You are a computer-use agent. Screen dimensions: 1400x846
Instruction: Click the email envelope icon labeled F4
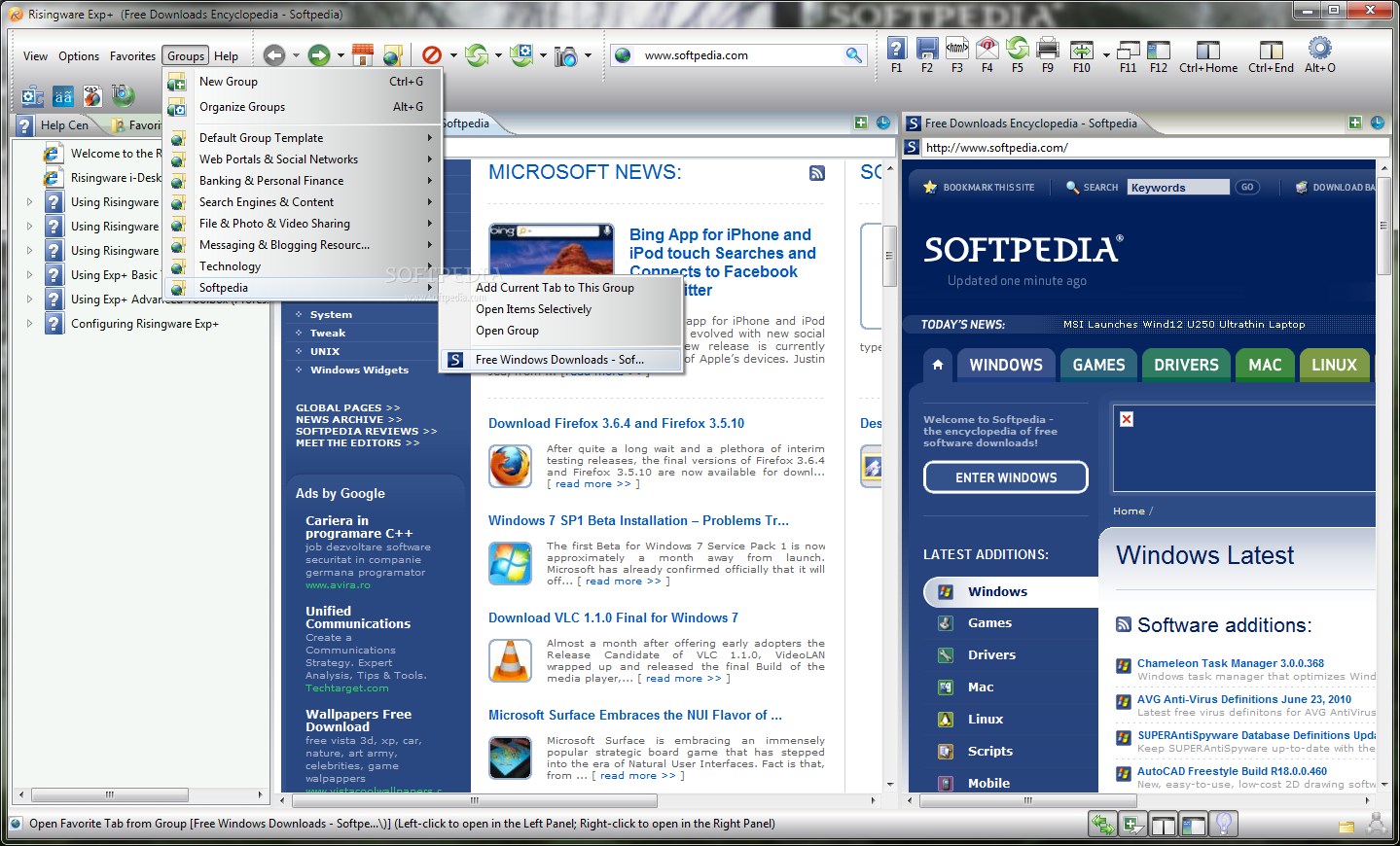987,48
